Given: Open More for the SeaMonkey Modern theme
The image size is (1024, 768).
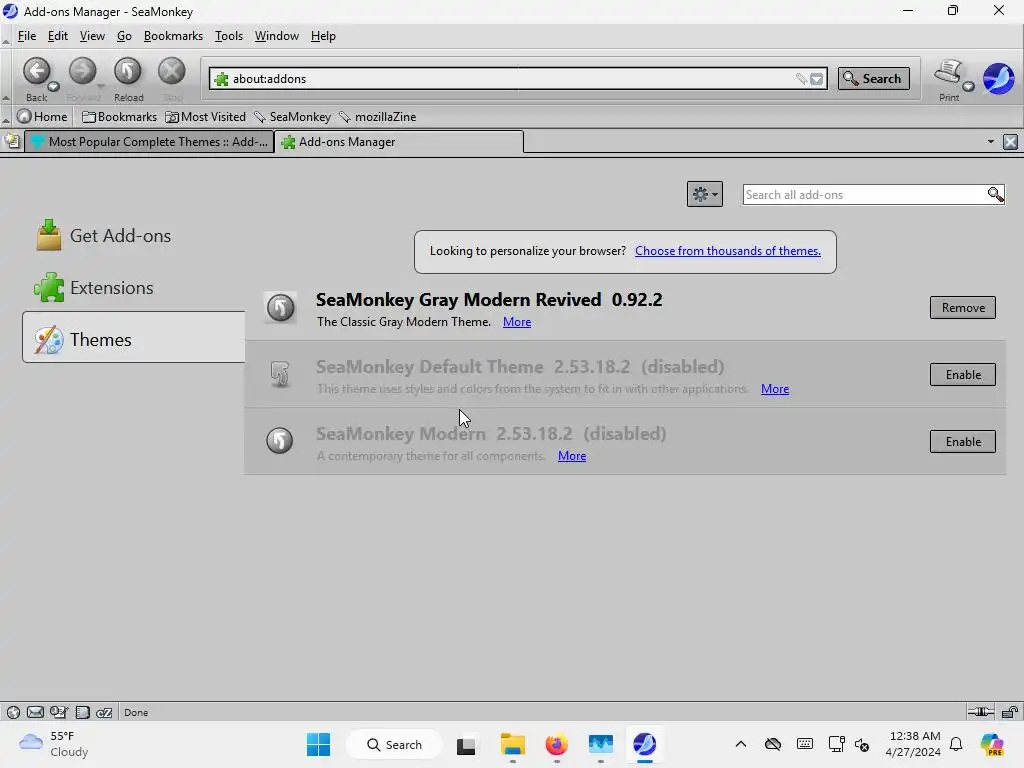Looking at the screenshot, I should [x=571, y=456].
